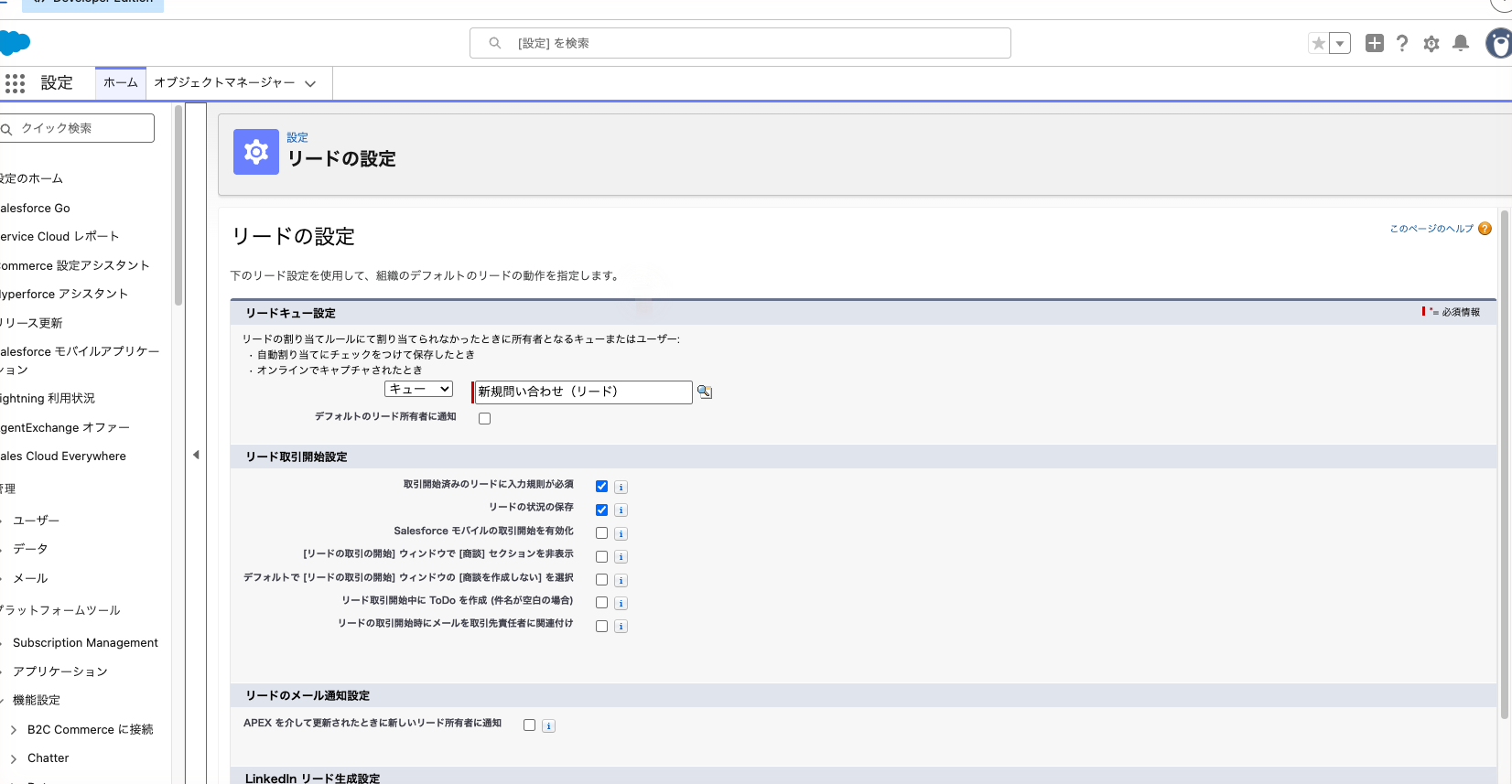Click the blue gear icon beside リードの設定 title
The height and width of the screenshot is (784, 1512).
256,152
